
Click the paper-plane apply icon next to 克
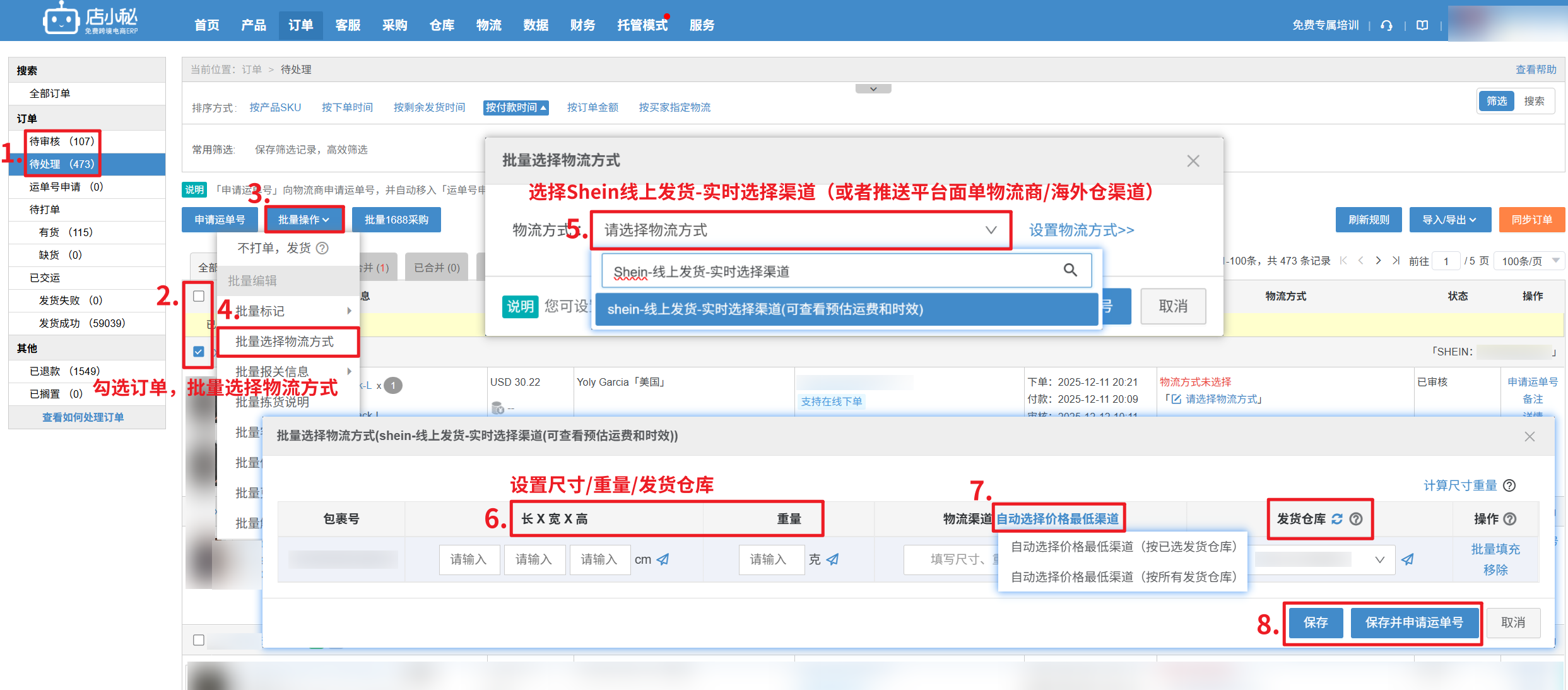[x=833, y=559]
